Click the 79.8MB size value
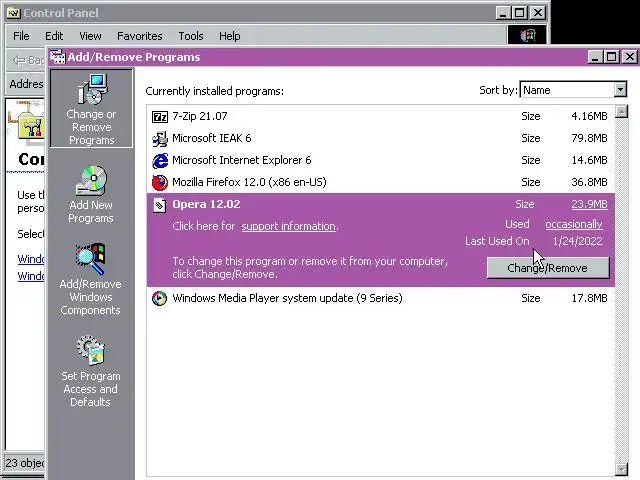The width and height of the screenshot is (640, 480). 589,138
